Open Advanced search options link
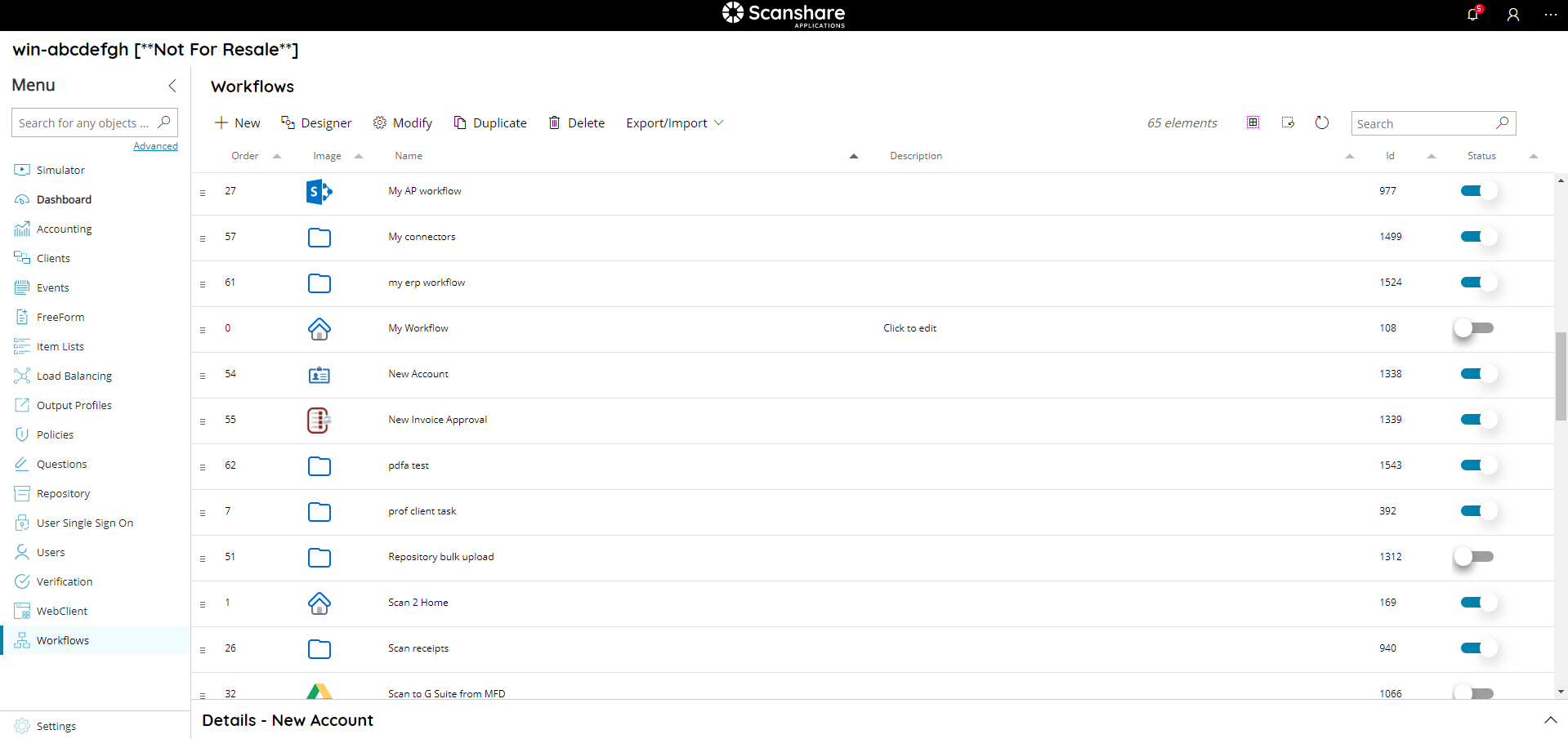Image resolution: width=1568 pixels, height=739 pixels. point(155,145)
